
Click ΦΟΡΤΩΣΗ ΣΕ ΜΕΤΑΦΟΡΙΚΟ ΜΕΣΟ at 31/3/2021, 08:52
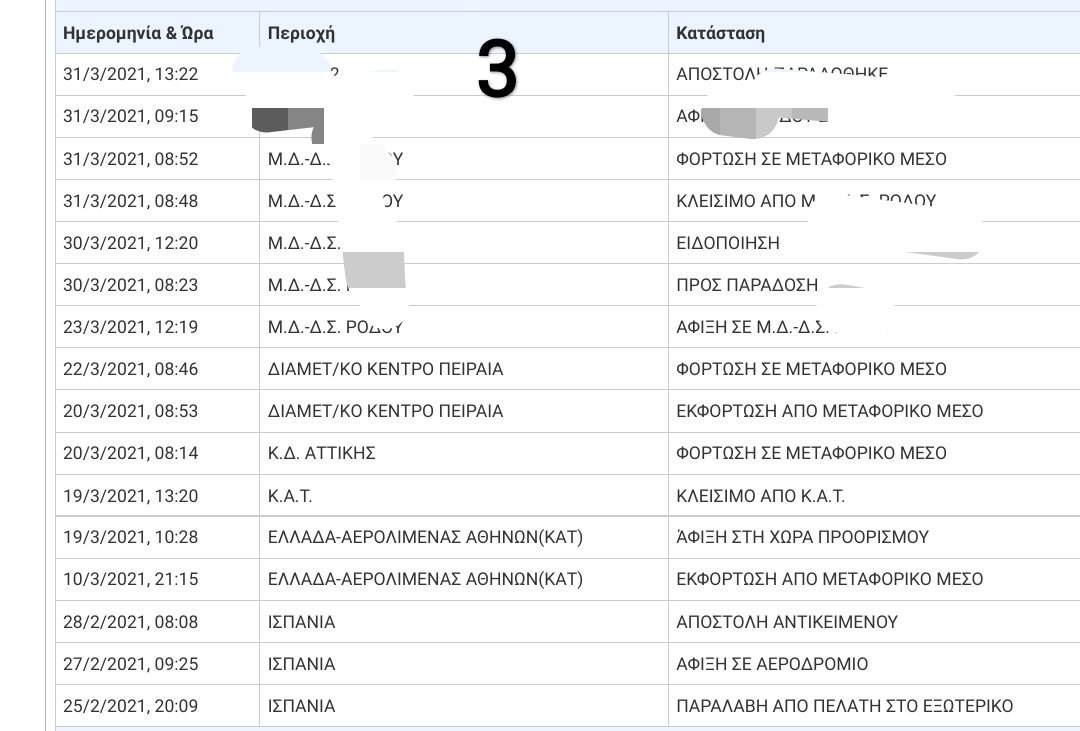(x=811, y=158)
